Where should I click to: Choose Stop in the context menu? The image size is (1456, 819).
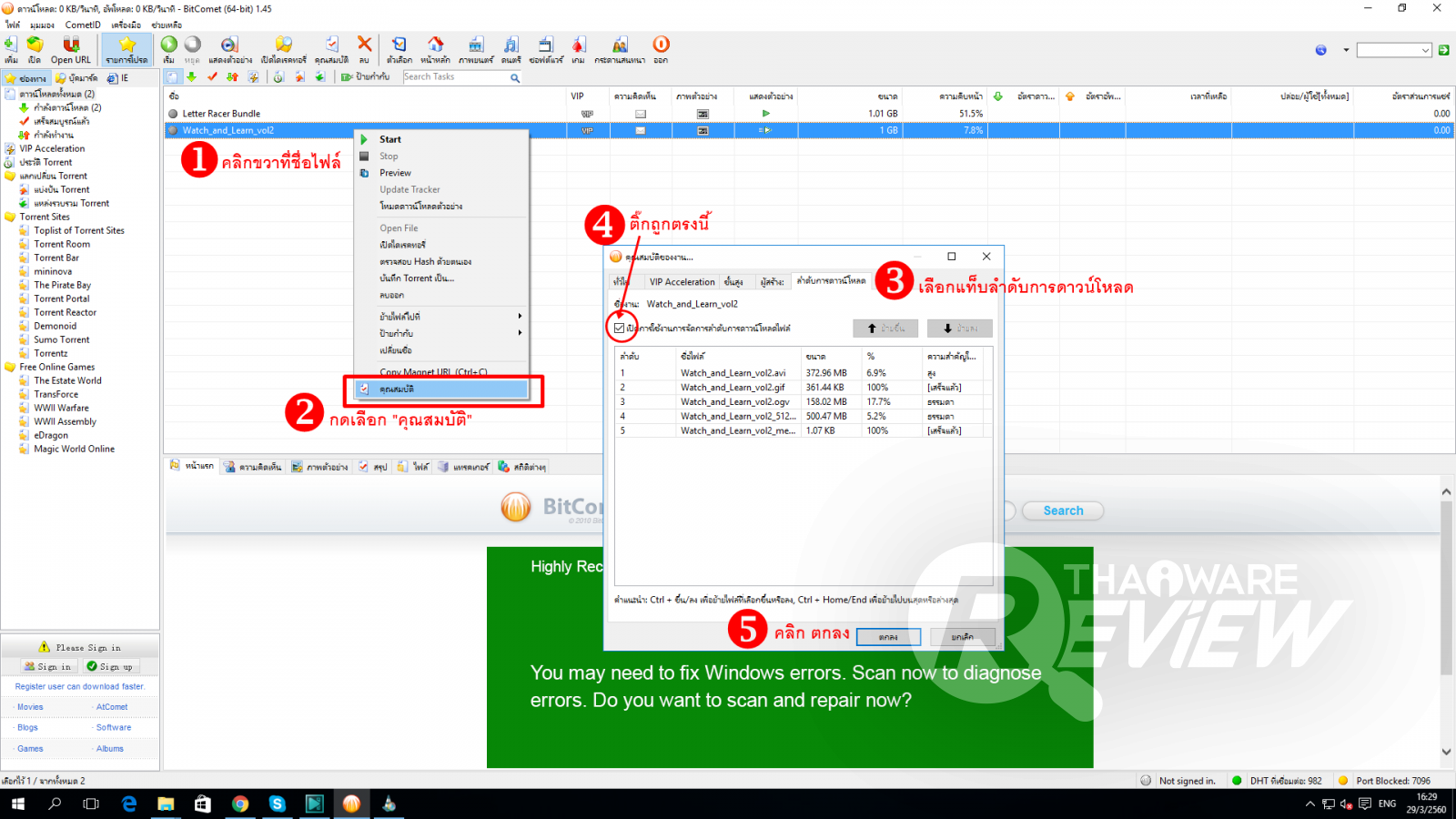tap(389, 157)
